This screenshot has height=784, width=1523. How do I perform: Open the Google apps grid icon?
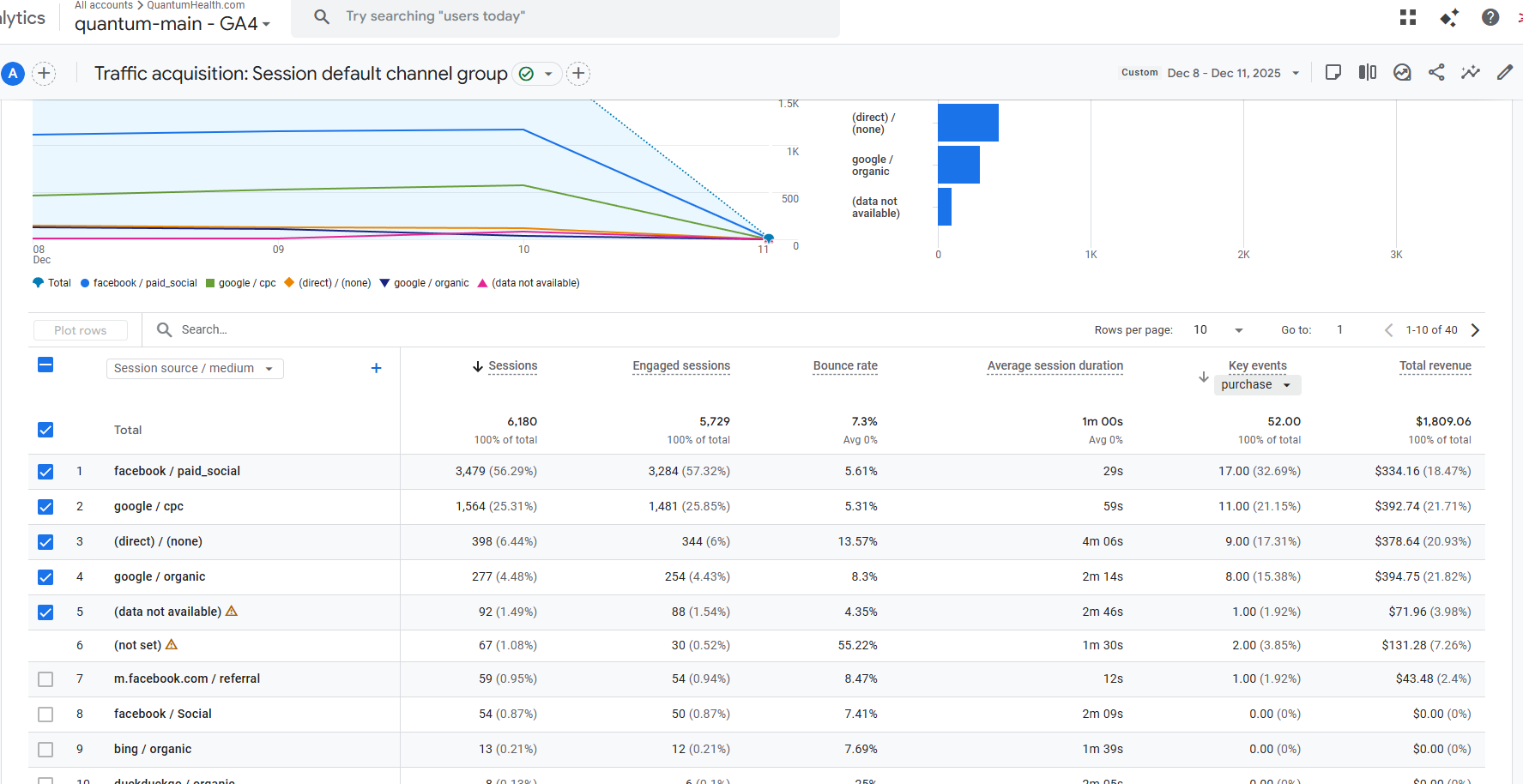[1408, 17]
